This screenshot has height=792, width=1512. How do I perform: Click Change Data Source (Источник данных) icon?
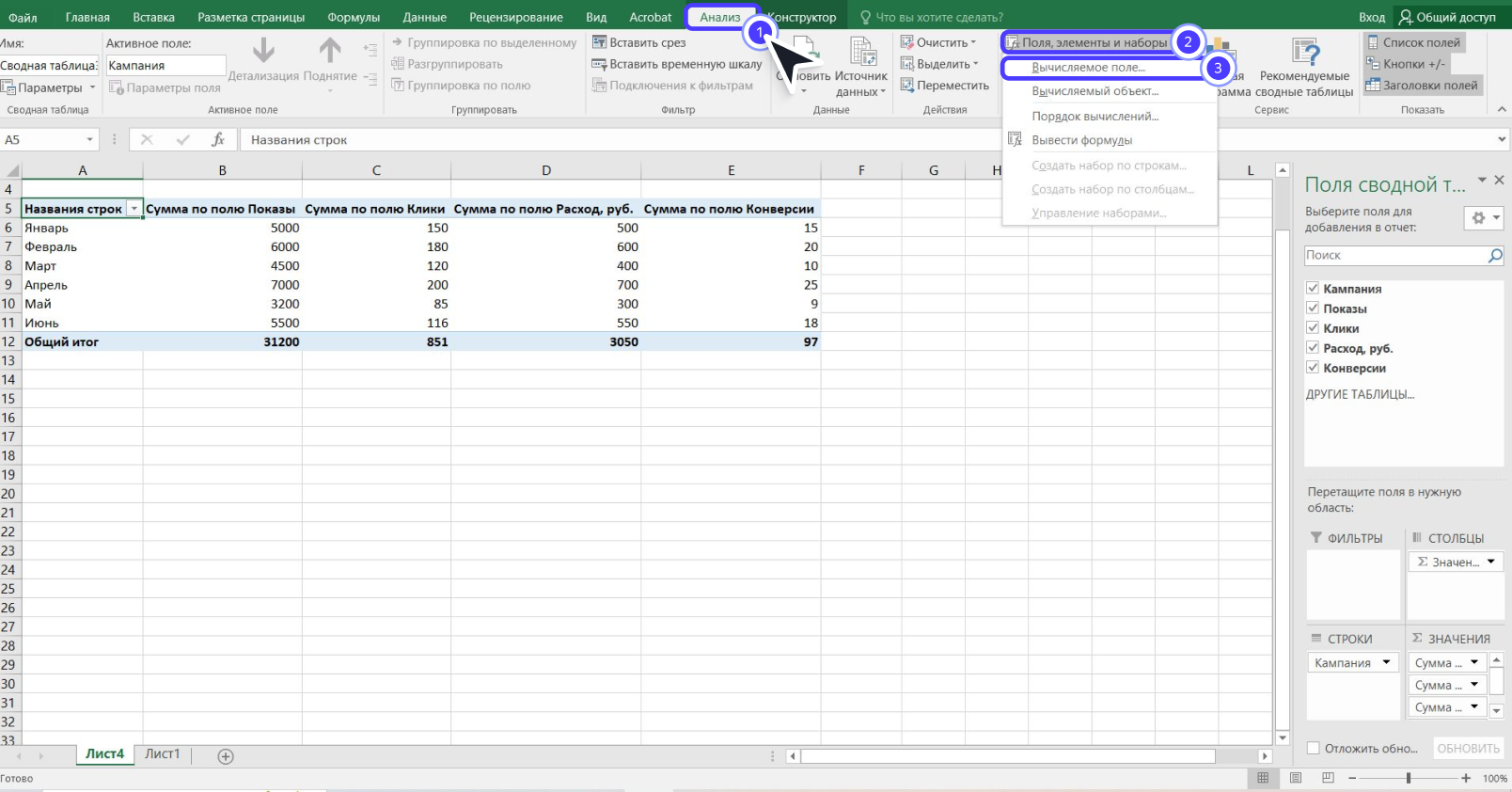pyautogui.click(x=863, y=51)
